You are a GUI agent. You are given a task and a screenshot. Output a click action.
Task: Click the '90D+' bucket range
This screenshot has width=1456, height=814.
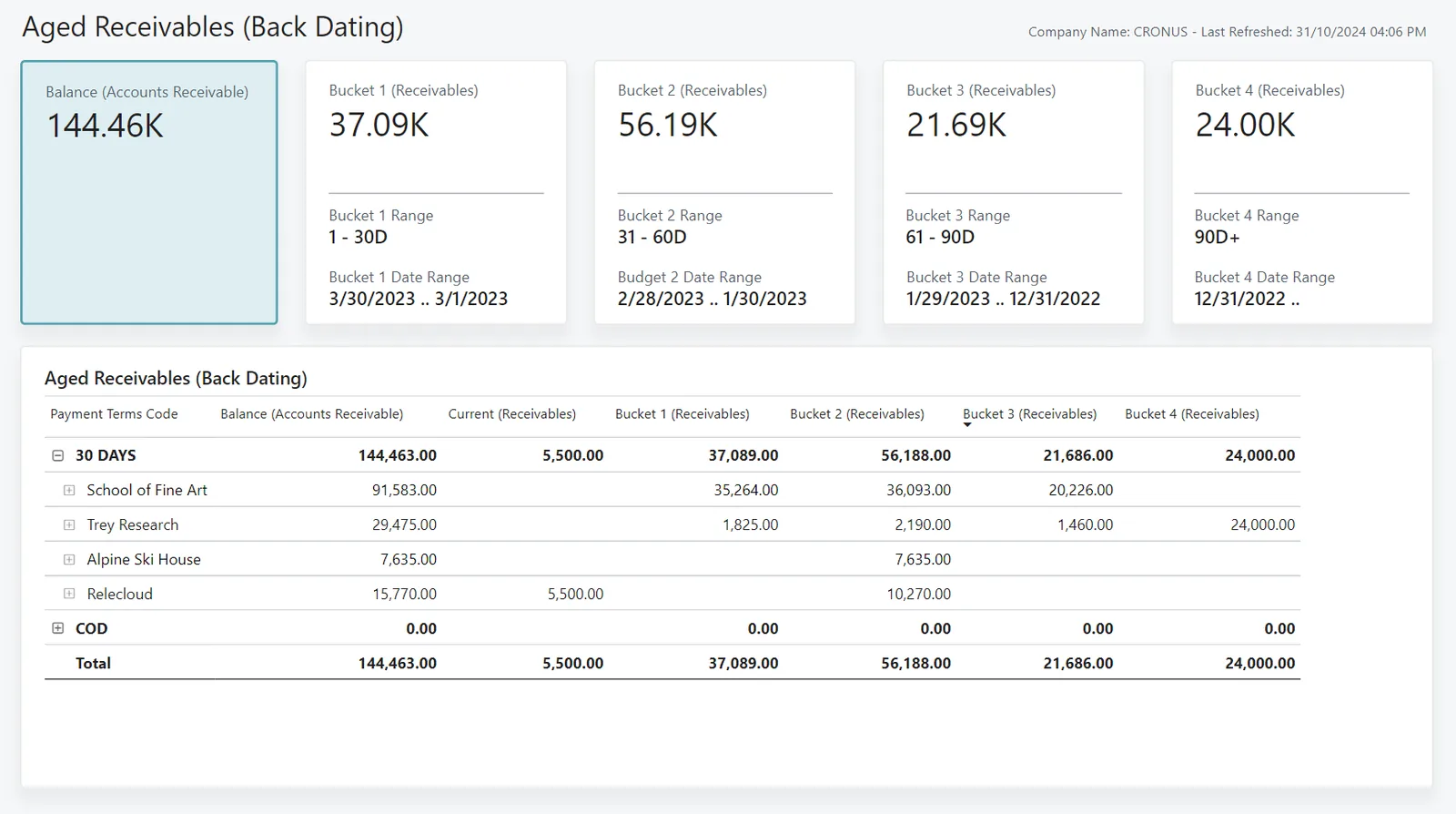tap(1217, 238)
